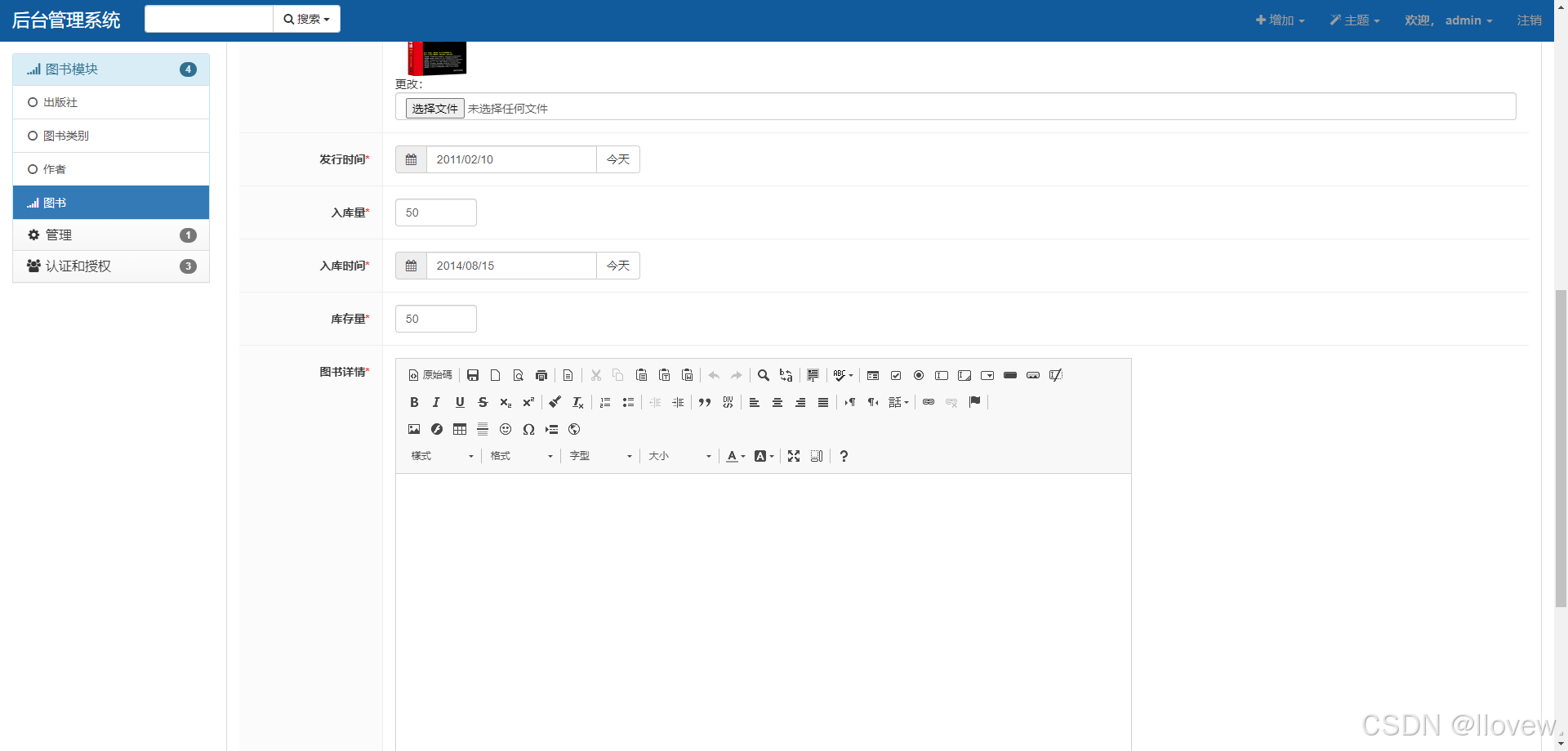Select the 图书 sidebar item

pyautogui.click(x=111, y=203)
